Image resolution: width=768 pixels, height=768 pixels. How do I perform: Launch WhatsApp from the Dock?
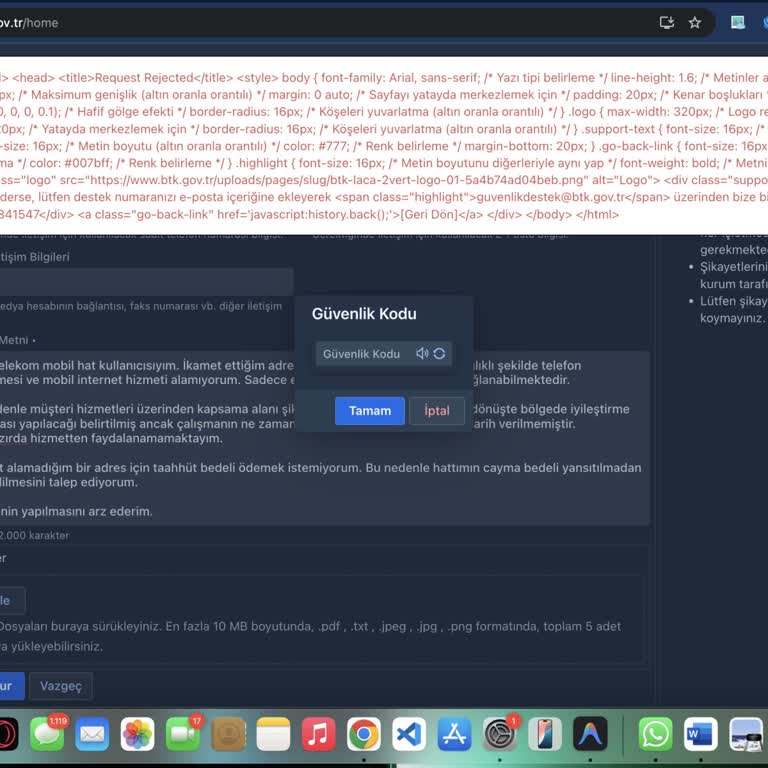[x=655, y=734]
